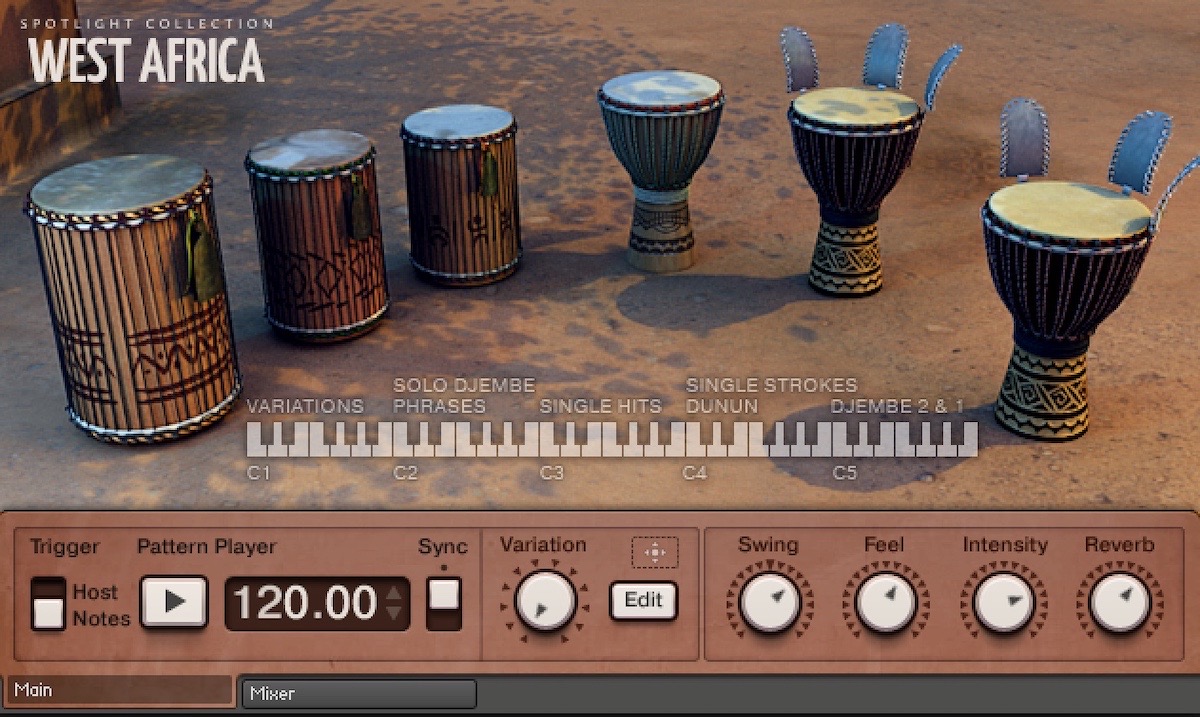Click the SINGLE HITS label
Screen dimensions: 1200x717
(x=601, y=406)
